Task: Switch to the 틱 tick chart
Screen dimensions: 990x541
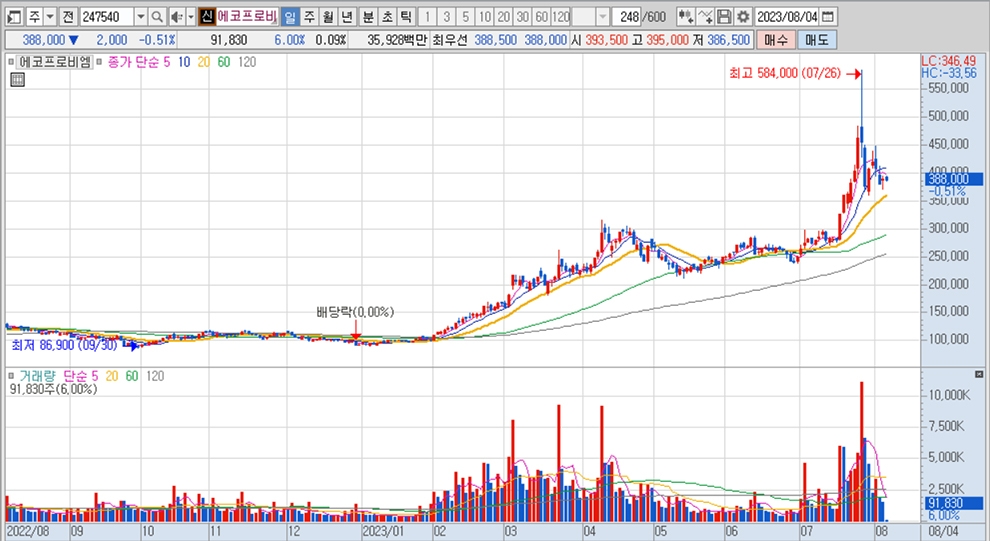Action: [406, 16]
